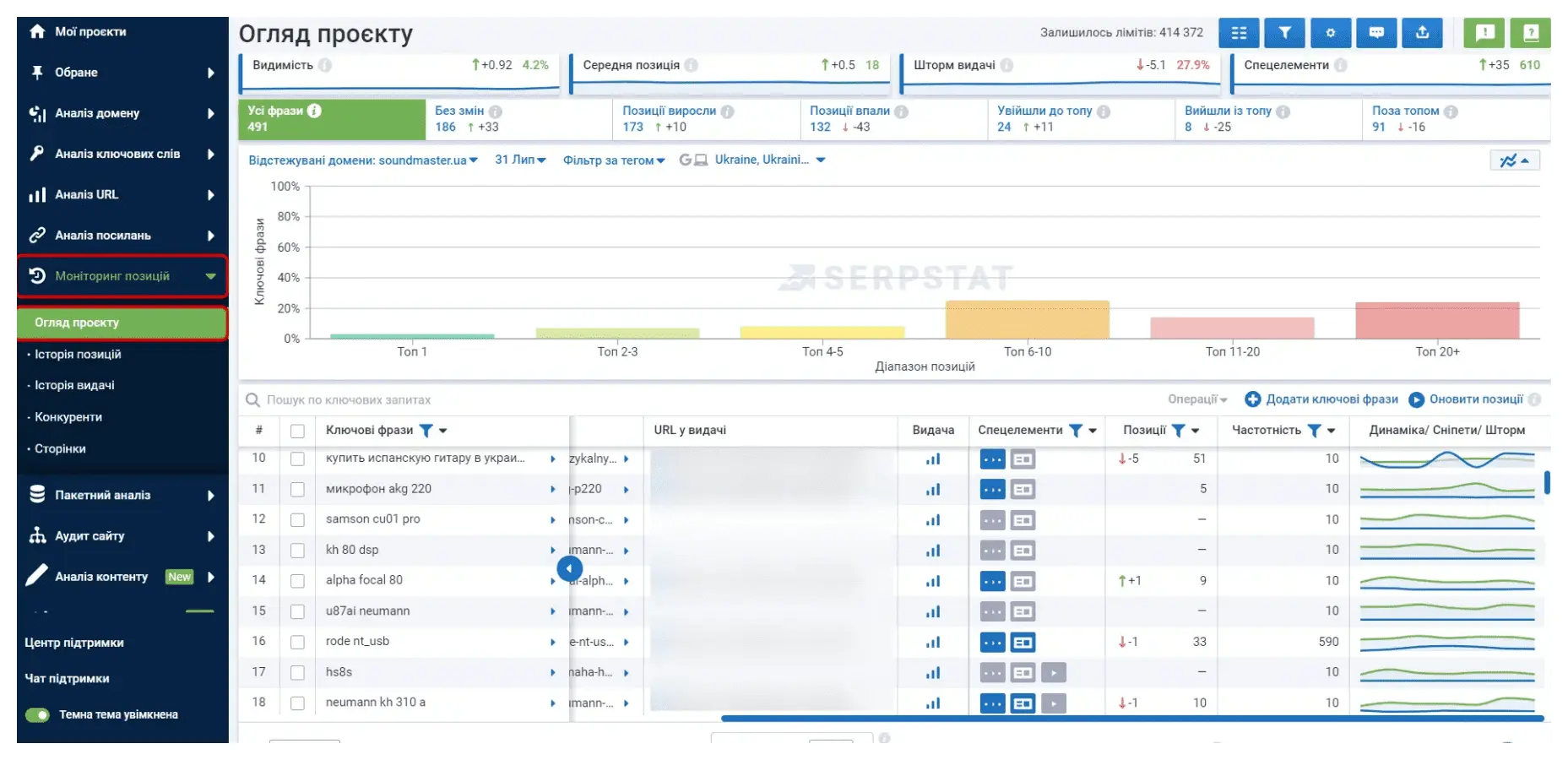Open the green help question-mark button
Screen dimensions: 1568x760
point(1531,33)
